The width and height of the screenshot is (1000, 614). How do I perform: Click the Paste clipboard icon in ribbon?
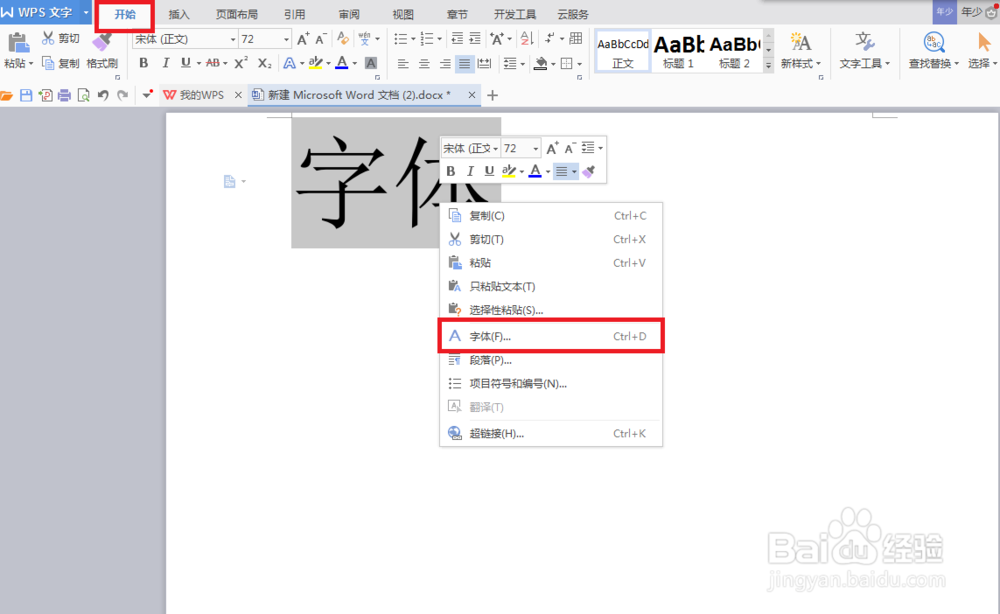(18, 42)
